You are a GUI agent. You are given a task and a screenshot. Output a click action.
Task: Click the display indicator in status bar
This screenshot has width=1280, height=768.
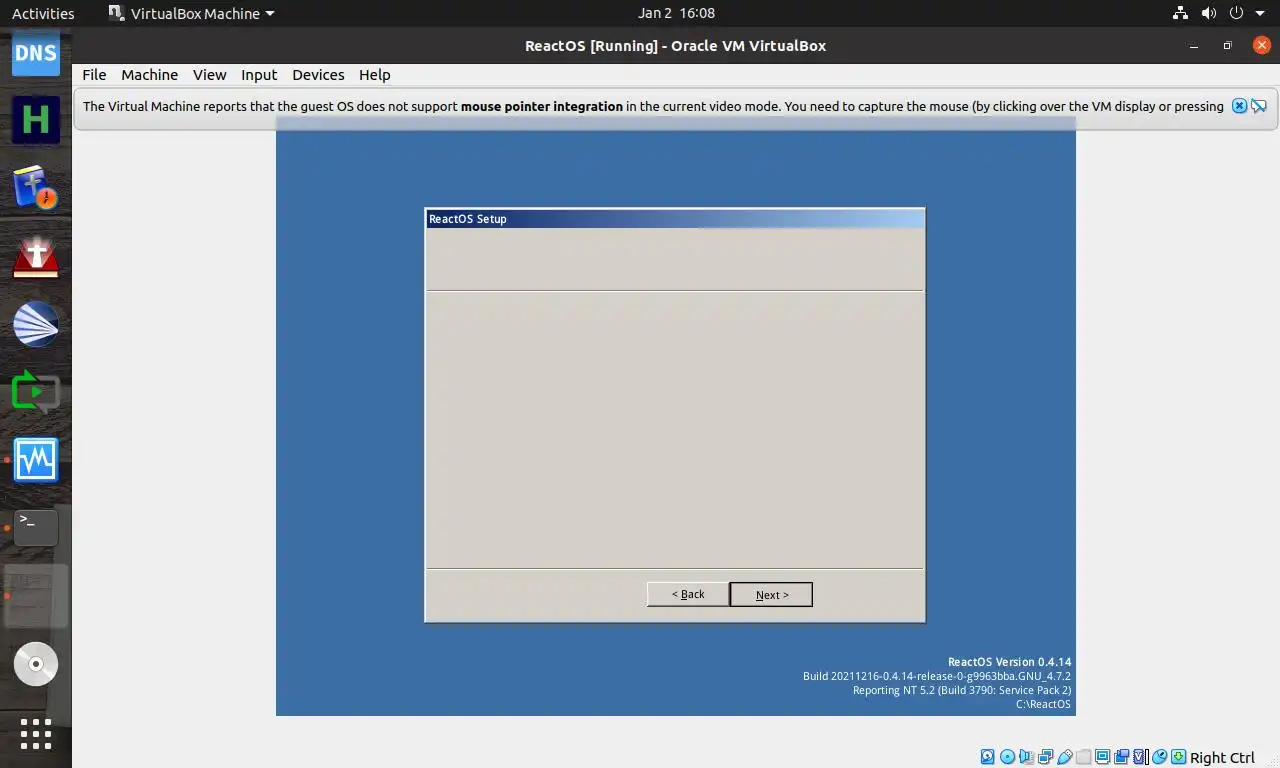1102,757
